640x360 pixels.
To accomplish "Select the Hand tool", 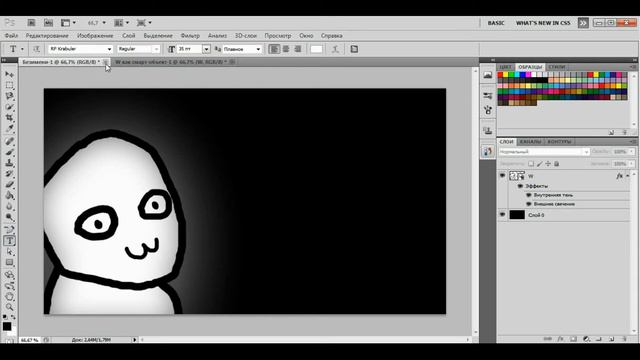I will click(9, 297).
